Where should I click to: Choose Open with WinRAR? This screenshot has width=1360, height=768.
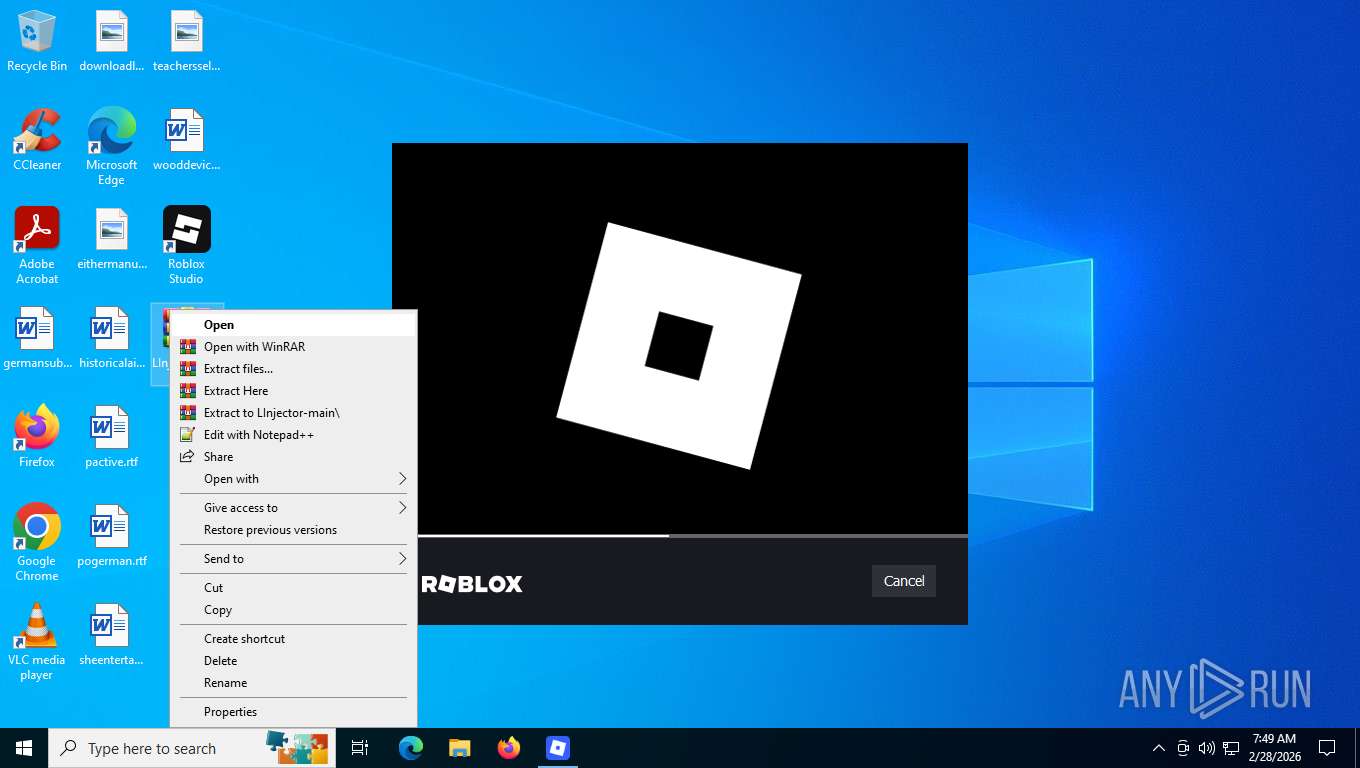293,347
